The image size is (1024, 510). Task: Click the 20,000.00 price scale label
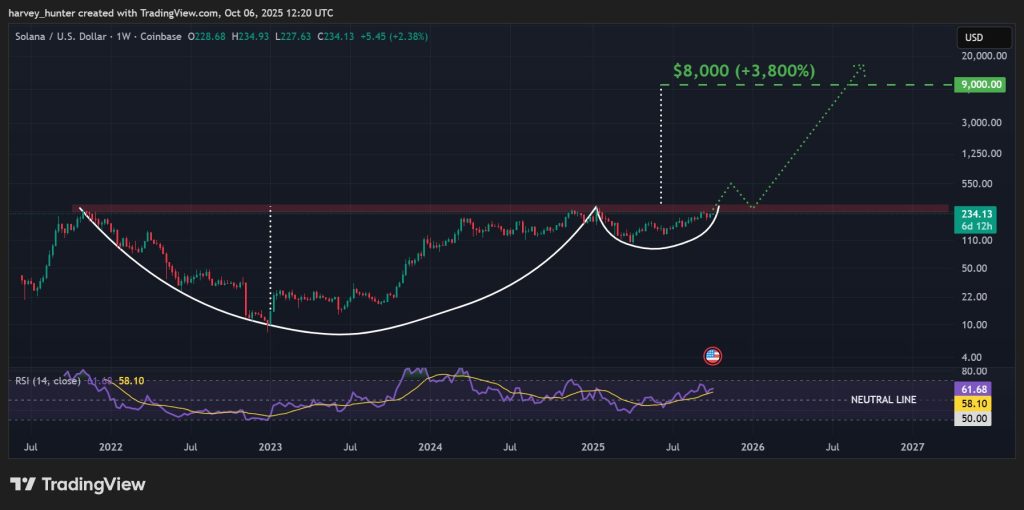coord(979,59)
